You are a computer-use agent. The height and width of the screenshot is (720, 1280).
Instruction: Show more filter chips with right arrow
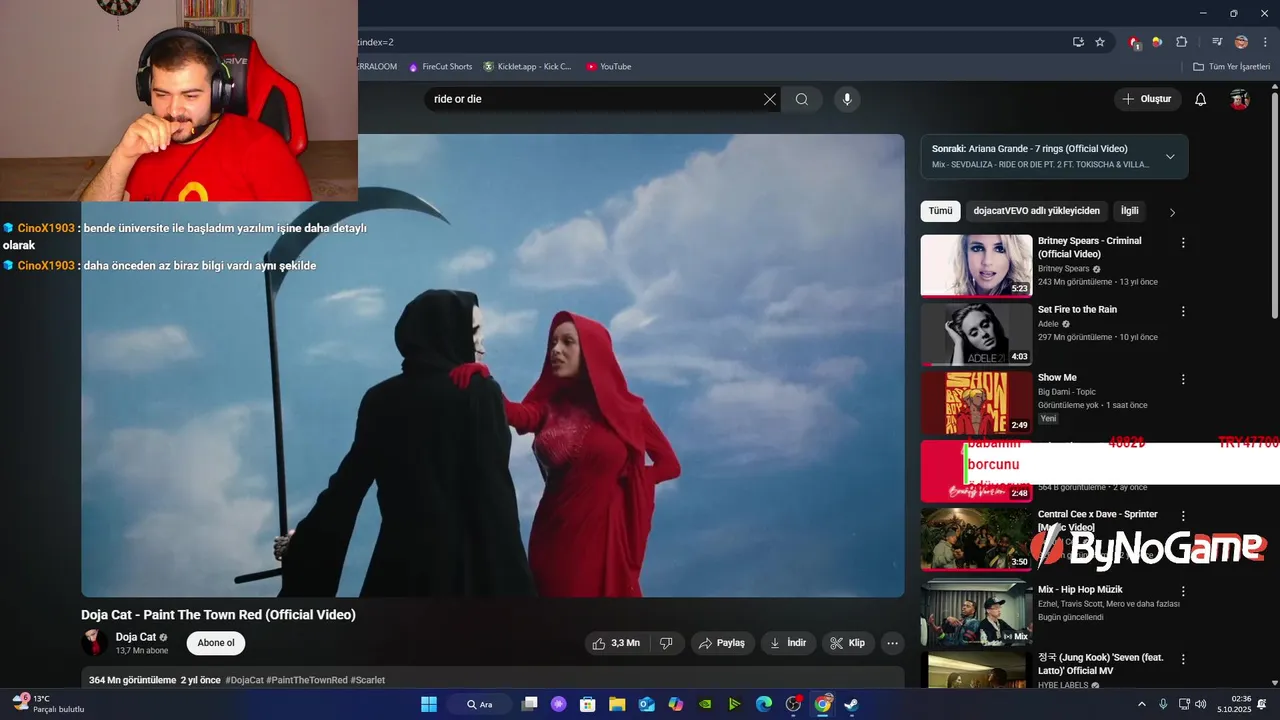pyautogui.click(x=1172, y=212)
